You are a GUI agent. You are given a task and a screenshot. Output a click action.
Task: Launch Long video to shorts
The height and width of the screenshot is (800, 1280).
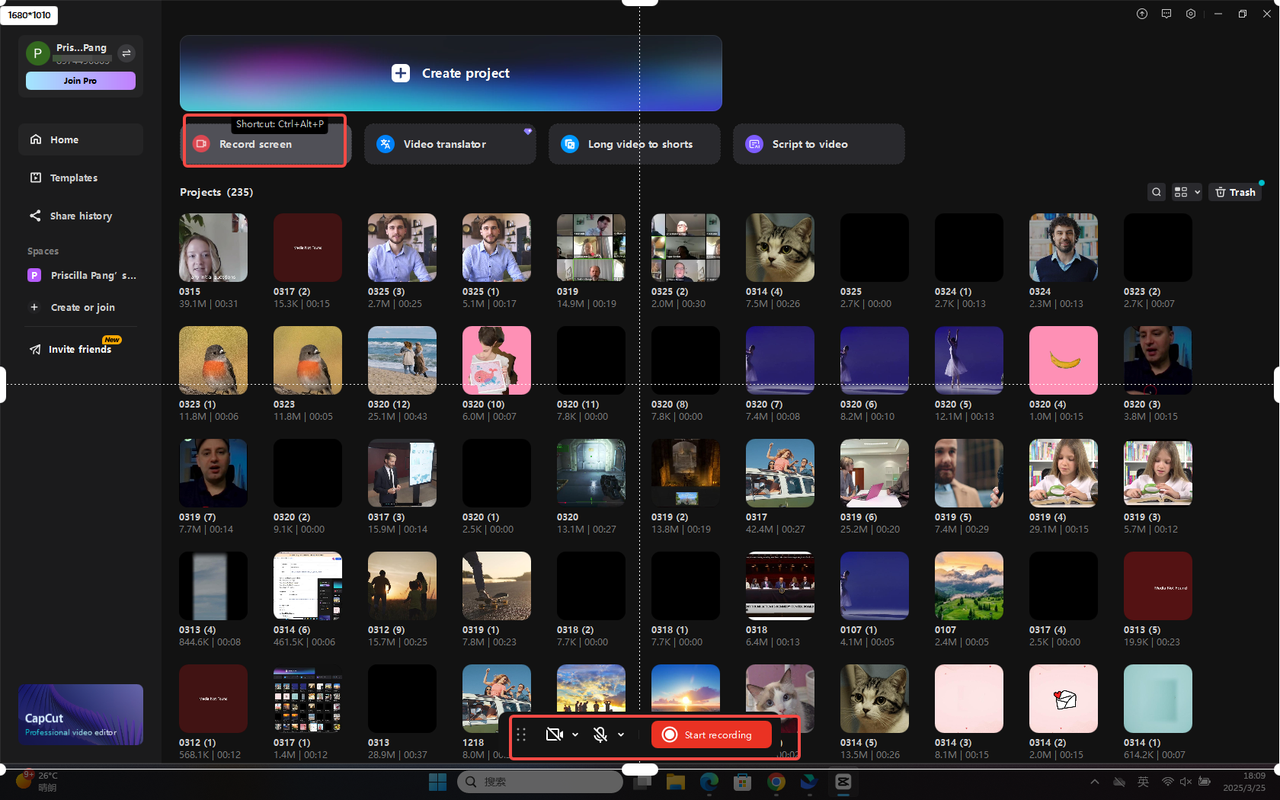[x=634, y=144]
